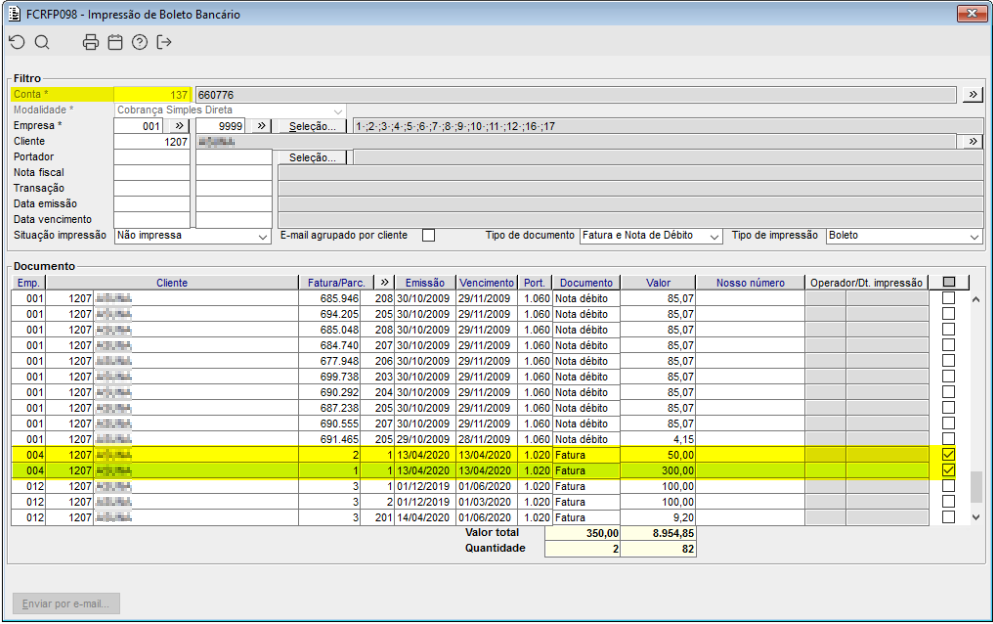The image size is (993, 624).
Task: Click the first Data emissão input field
Action: click(152, 204)
